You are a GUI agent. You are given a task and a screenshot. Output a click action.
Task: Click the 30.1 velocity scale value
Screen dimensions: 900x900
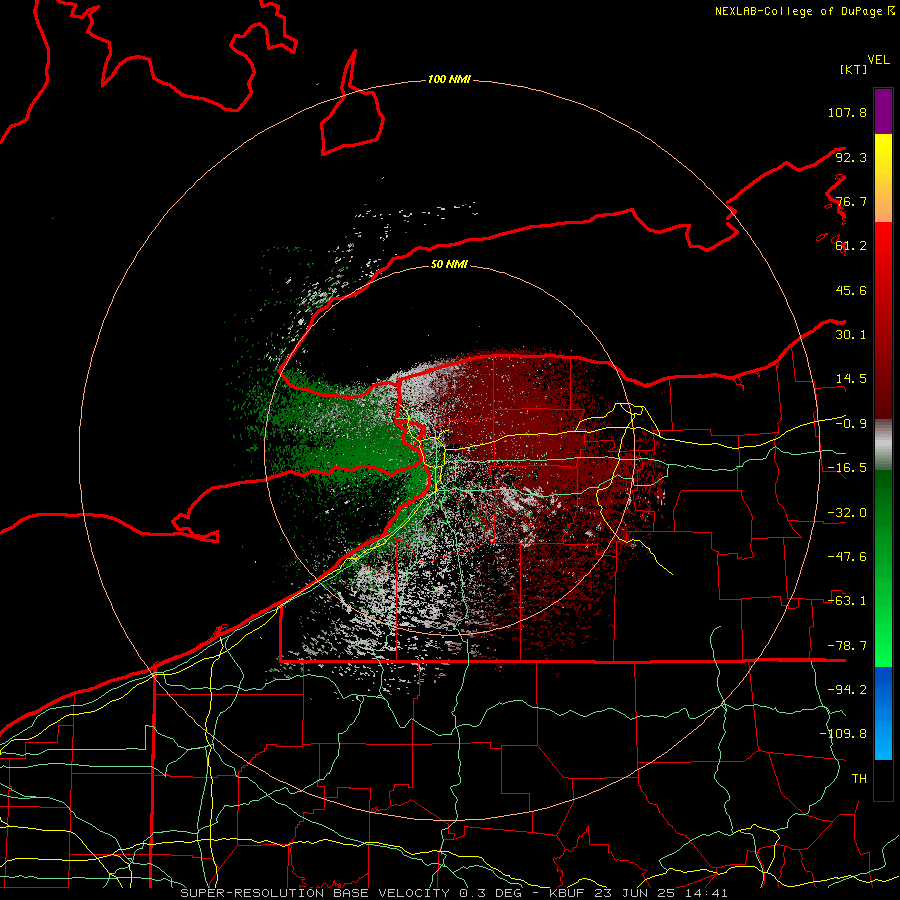point(851,335)
